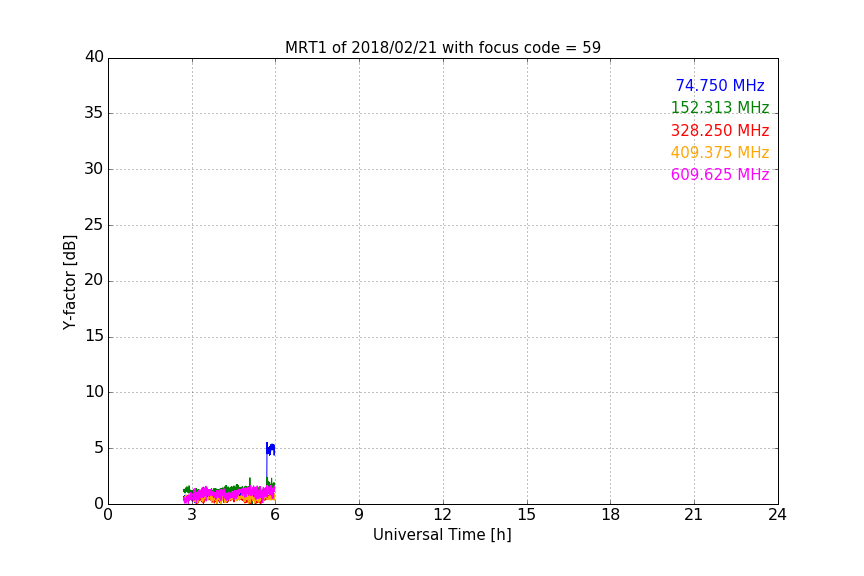Select the blue 74.750 MHz legend label
The width and height of the screenshot is (864, 576).
coord(720,85)
